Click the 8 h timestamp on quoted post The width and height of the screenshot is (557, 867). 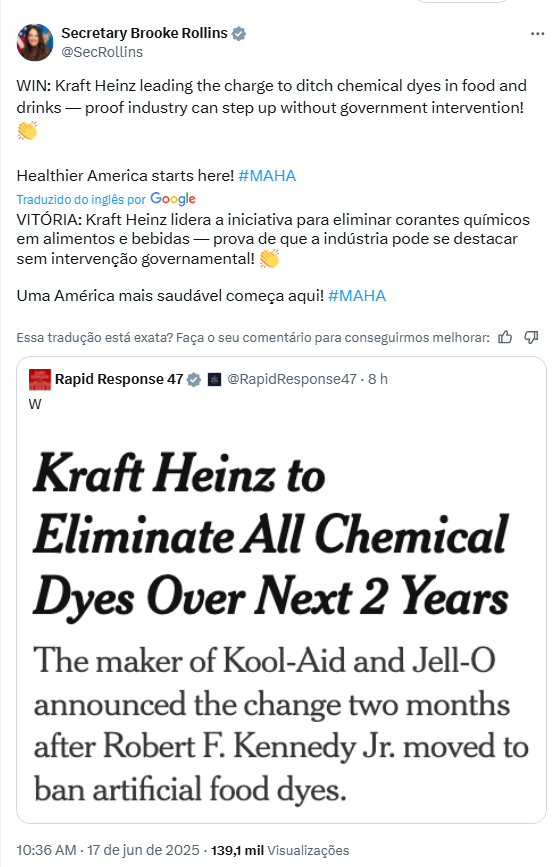pyautogui.click(x=378, y=379)
